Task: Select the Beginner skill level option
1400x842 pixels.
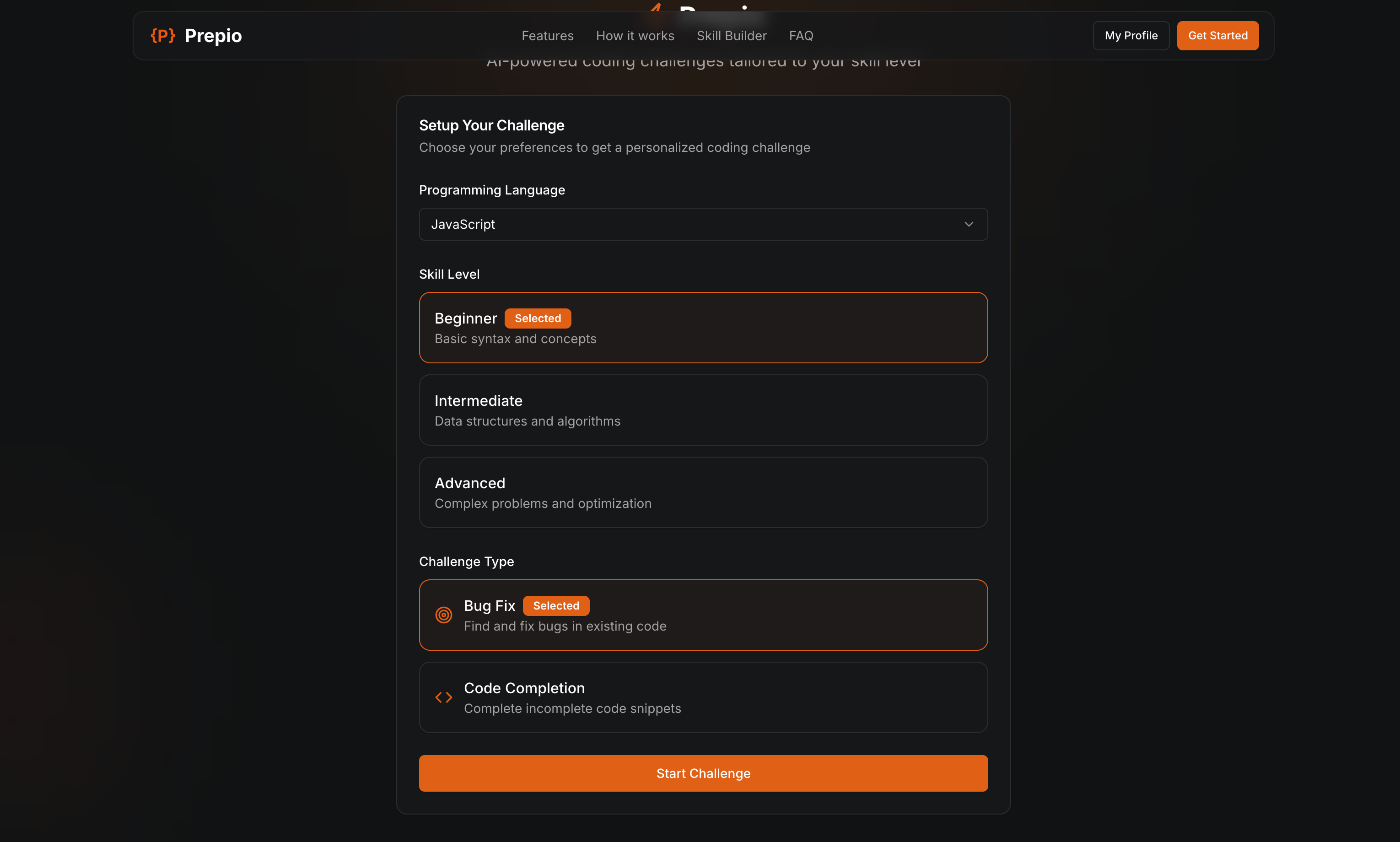Action: 703,328
